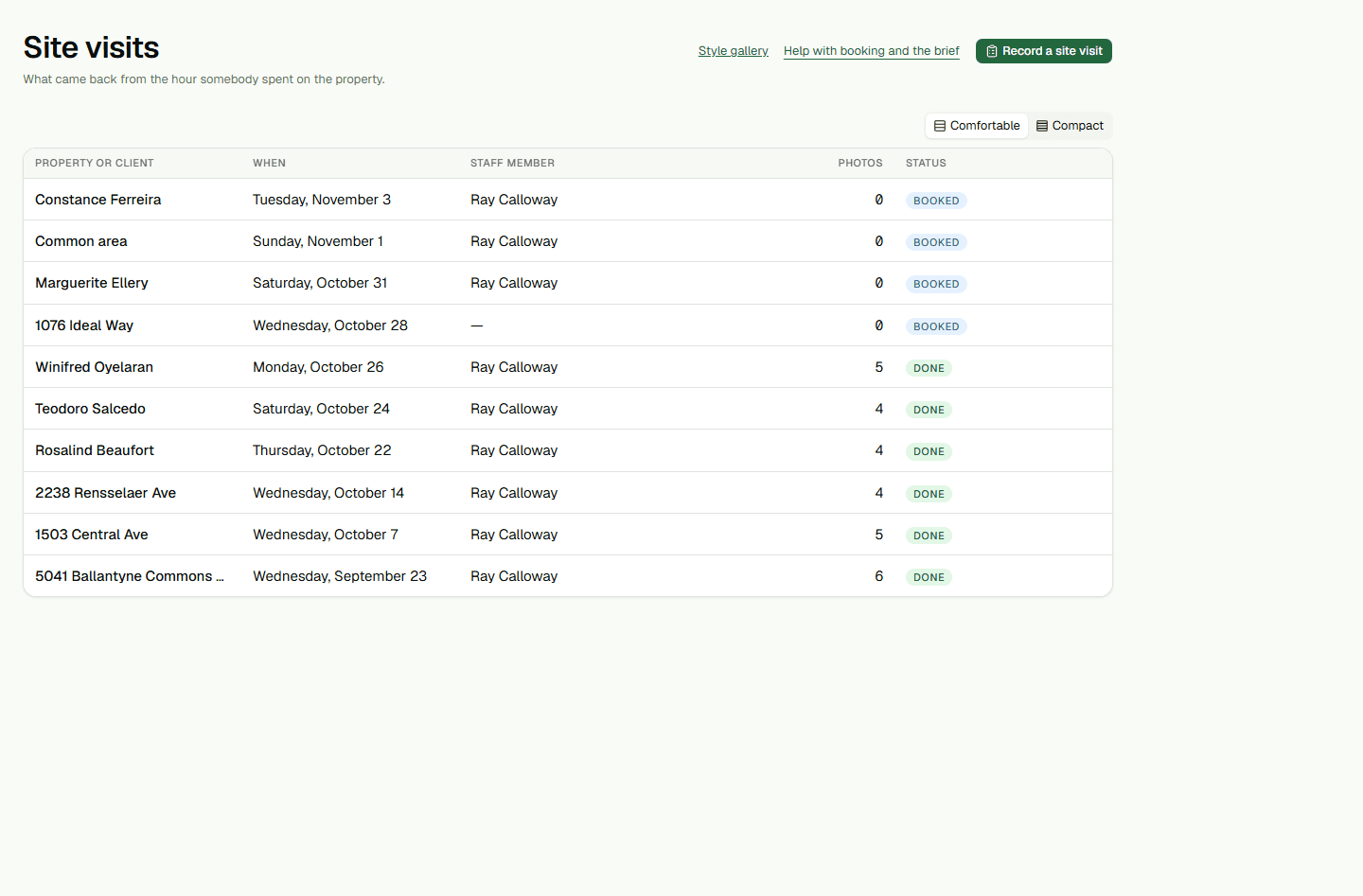Click the date Wednesday, October 7
This screenshot has width=1363, height=896.
[326, 535]
